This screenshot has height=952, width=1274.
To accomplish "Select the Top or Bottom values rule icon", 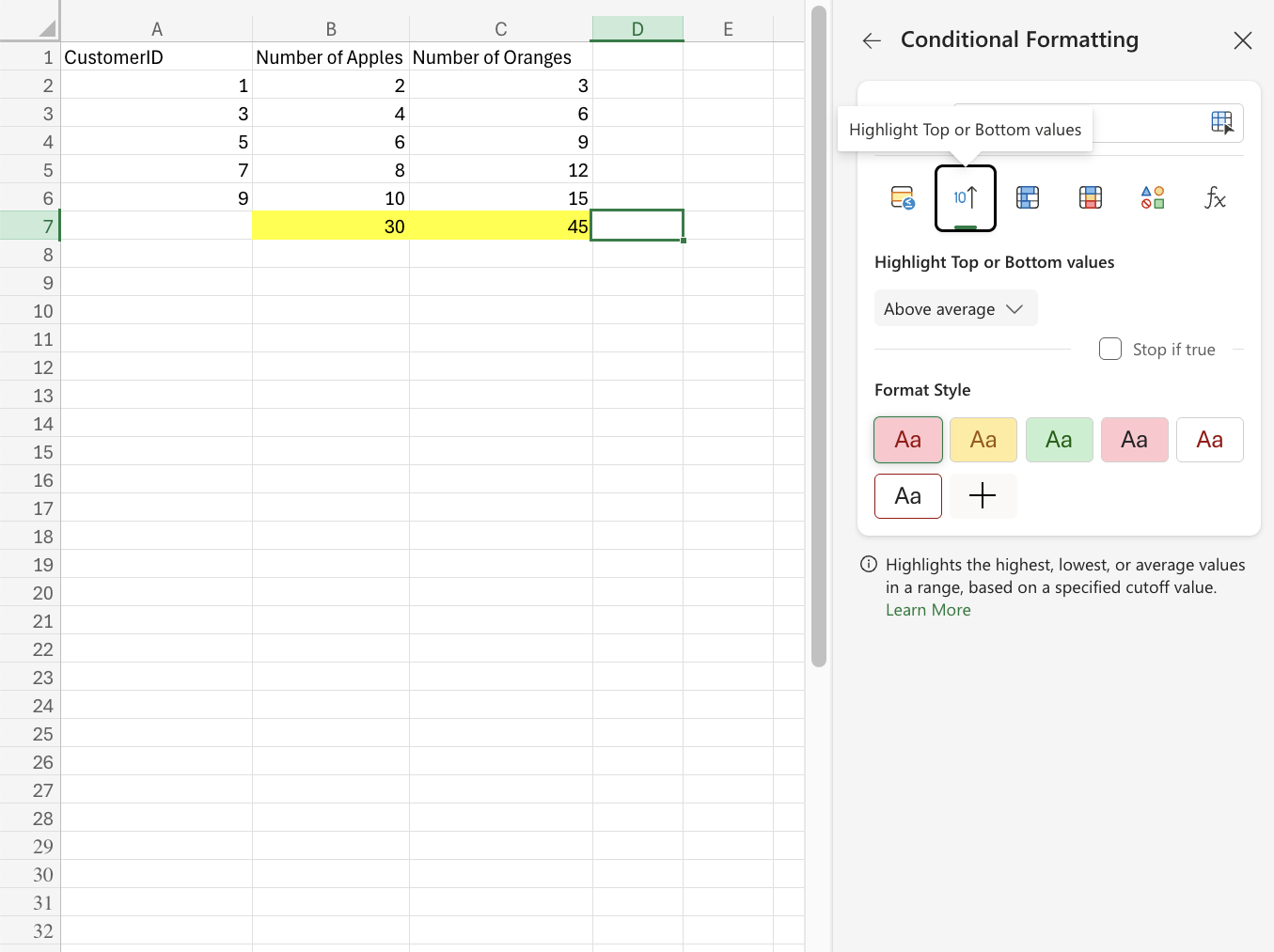I will [965, 198].
